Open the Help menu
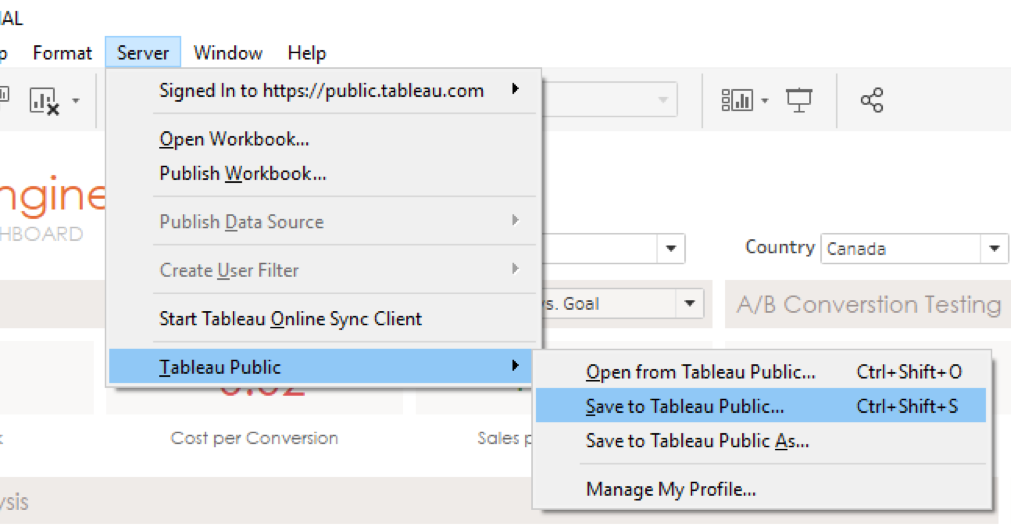Image resolution: width=1011 pixels, height=527 pixels. pyautogui.click(x=307, y=53)
